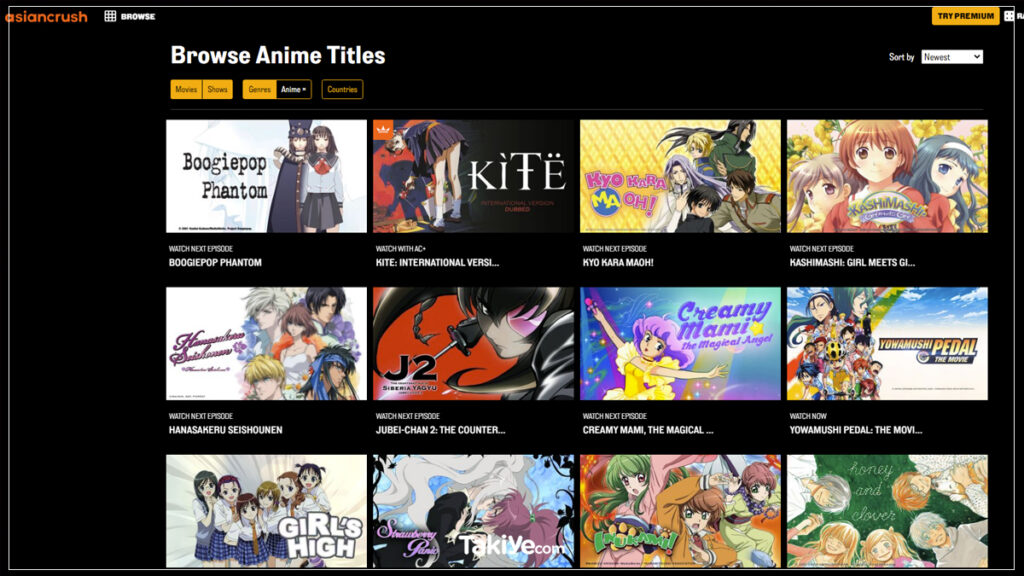Click the JUBEI-CHAN 2: THE COUNTER... title link
Viewport: 1024px width, 576px height.
pyautogui.click(x=440, y=430)
